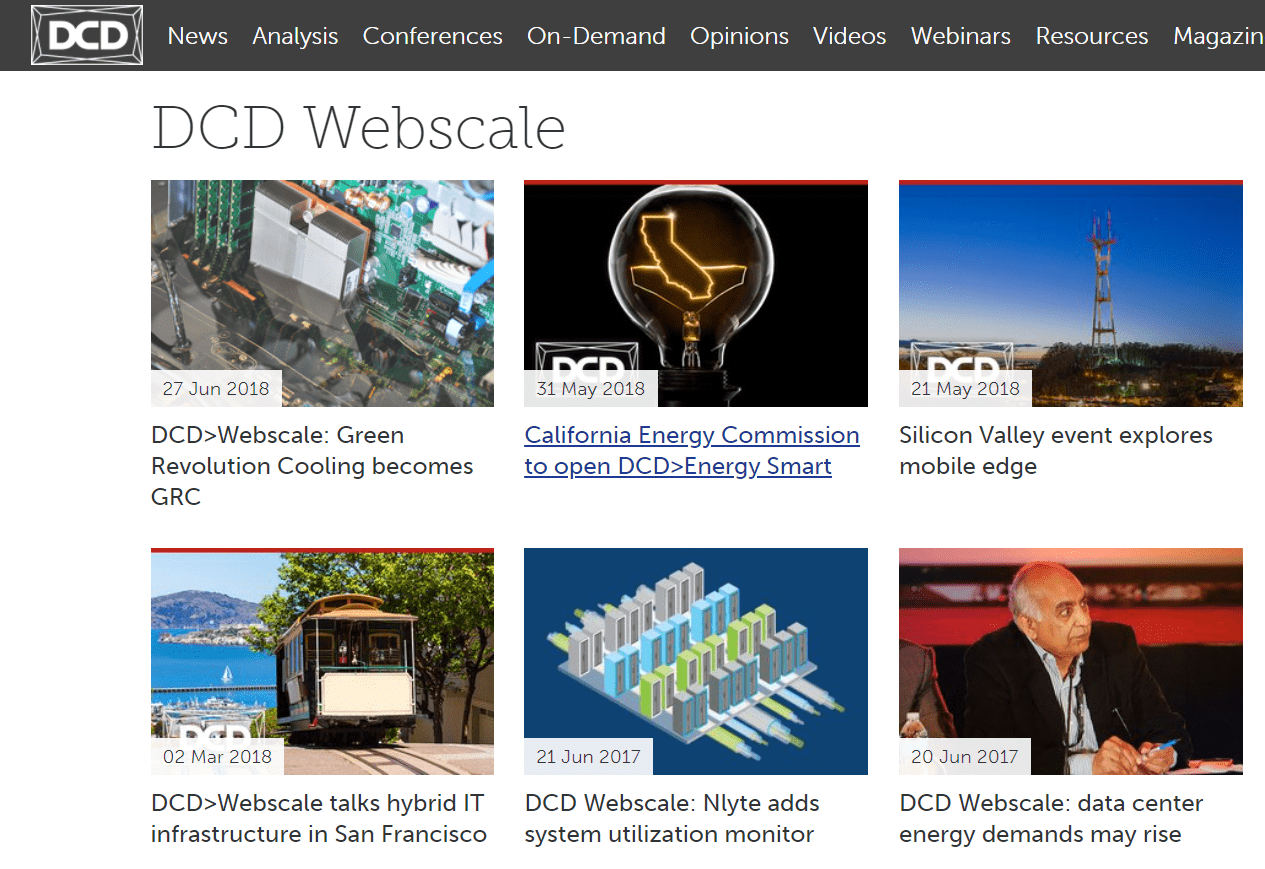Click the 21 Jun 2017 date label
This screenshot has width=1265, height=869.
coord(588,757)
